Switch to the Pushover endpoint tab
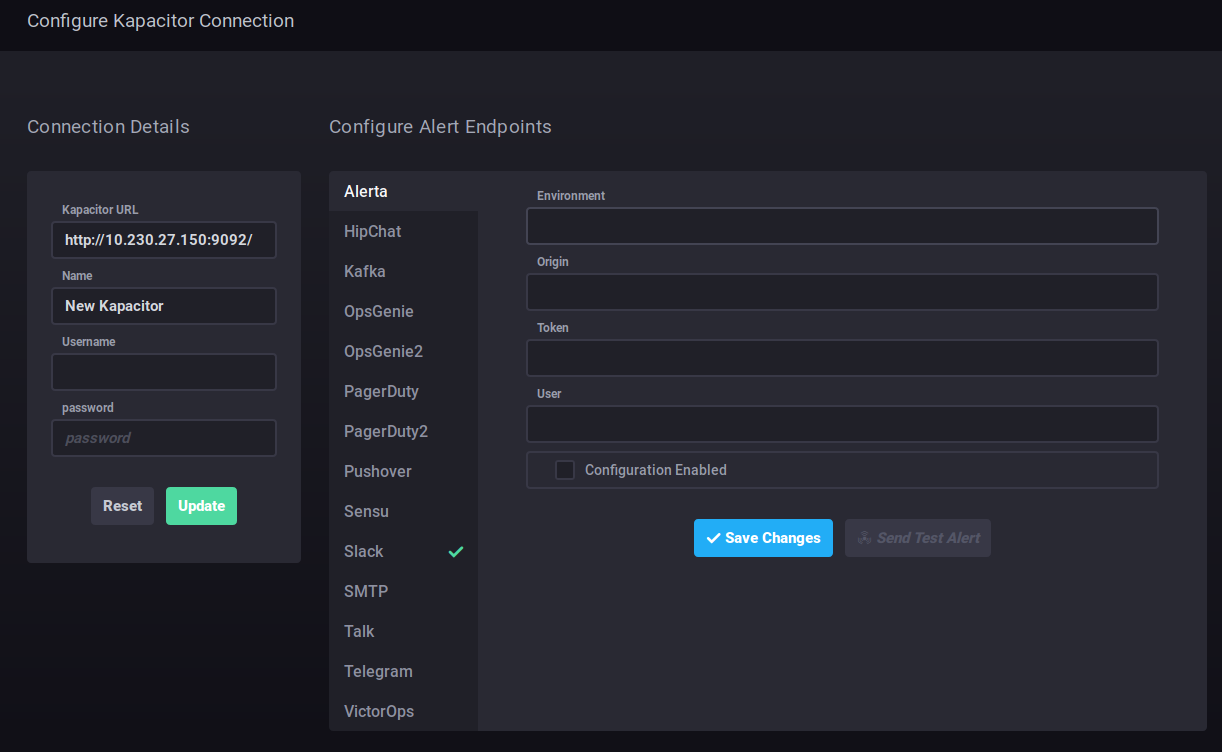The image size is (1222, 752). click(x=403, y=471)
